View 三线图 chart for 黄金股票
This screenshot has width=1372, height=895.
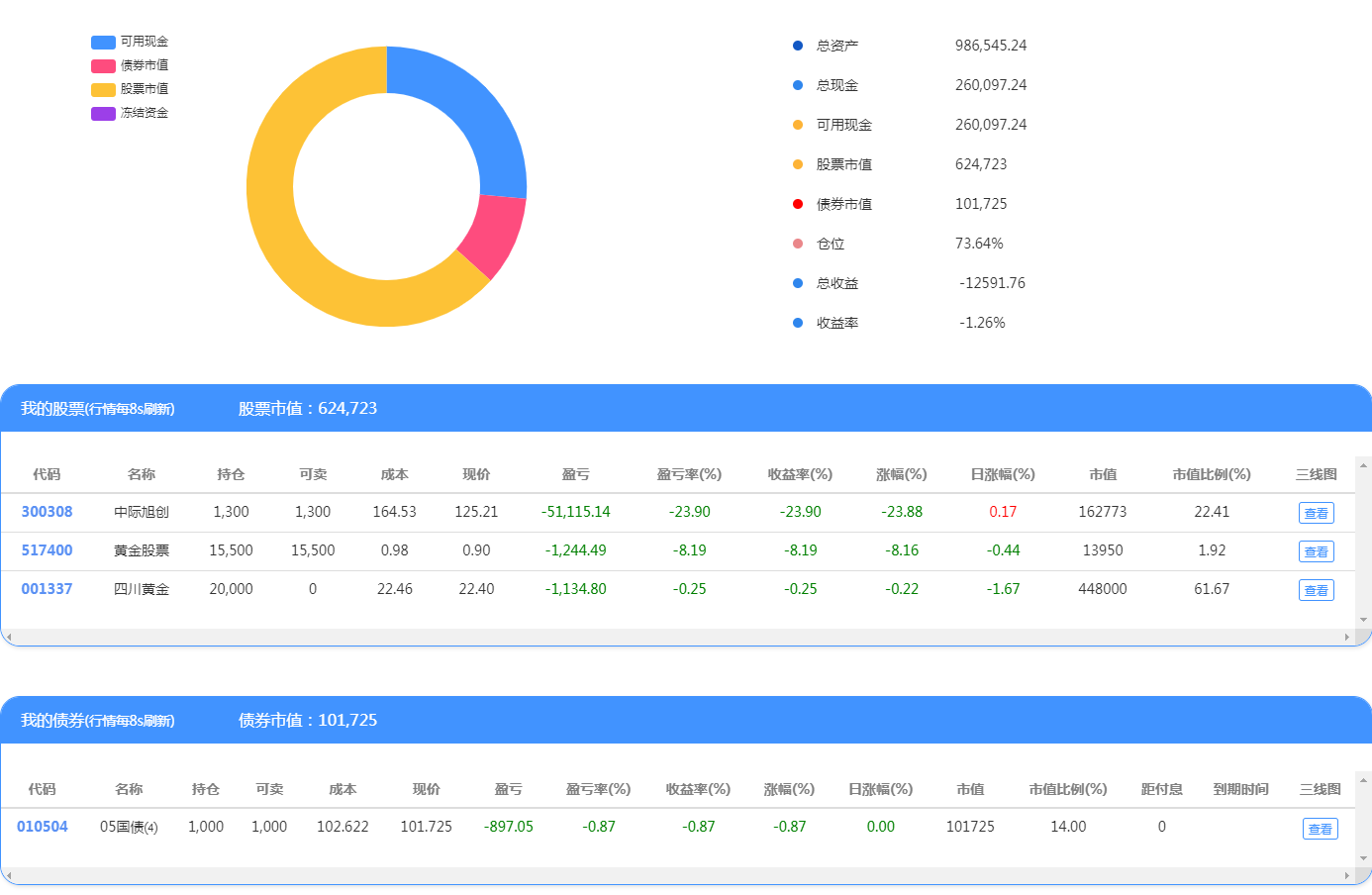pos(1316,551)
